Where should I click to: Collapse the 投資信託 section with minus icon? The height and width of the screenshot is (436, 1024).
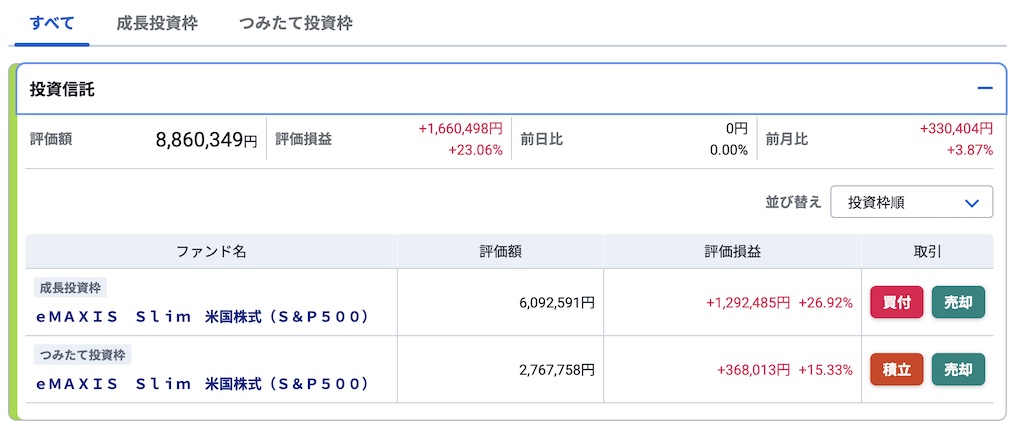985,89
